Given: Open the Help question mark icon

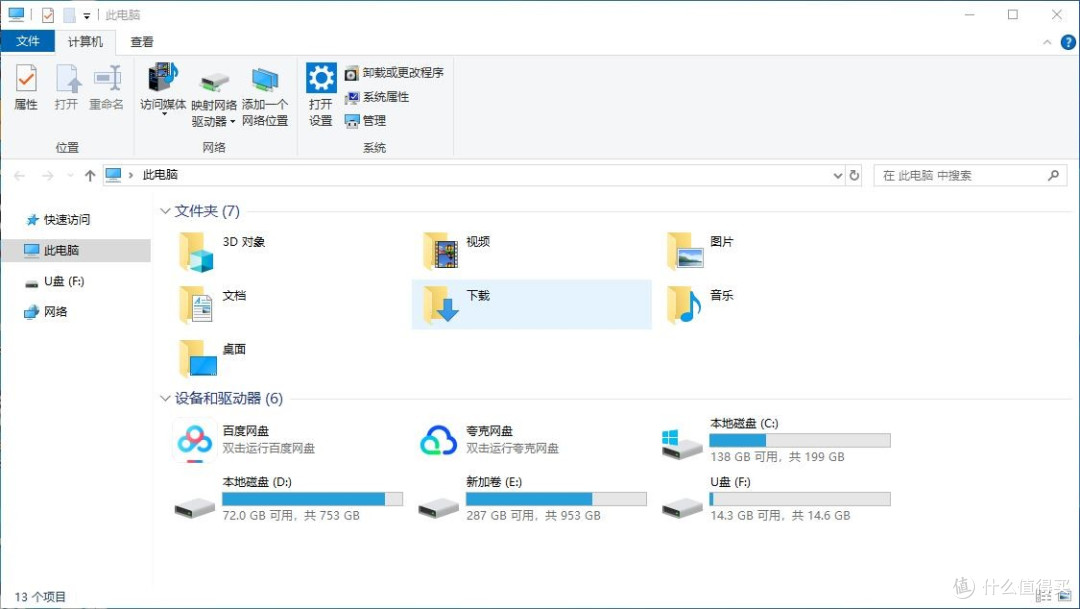Looking at the screenshot, I should click(x=1068, y=42).
